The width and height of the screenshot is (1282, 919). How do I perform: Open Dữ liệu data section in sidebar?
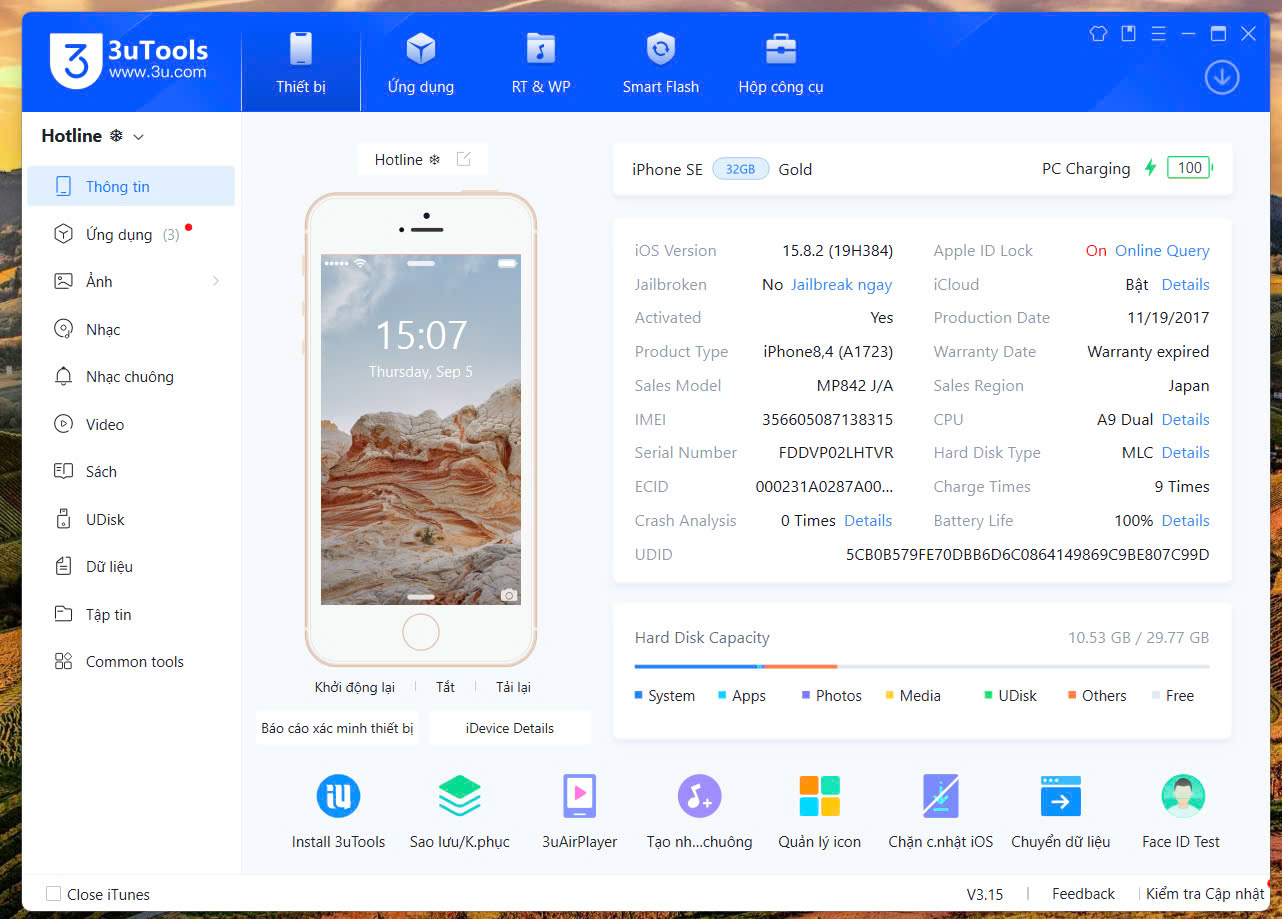pyautogui.click(x=131, y=566)
